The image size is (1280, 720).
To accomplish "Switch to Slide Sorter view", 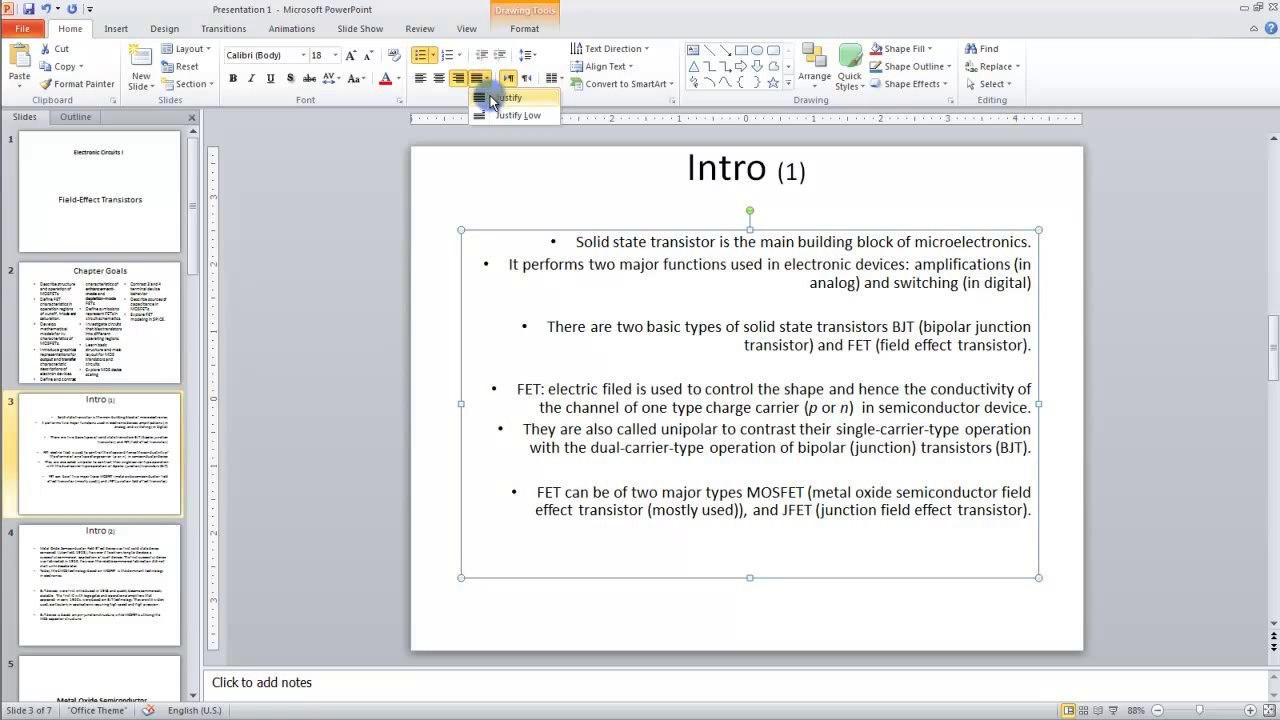I will pyautogui.click(x=1083, y=710).
